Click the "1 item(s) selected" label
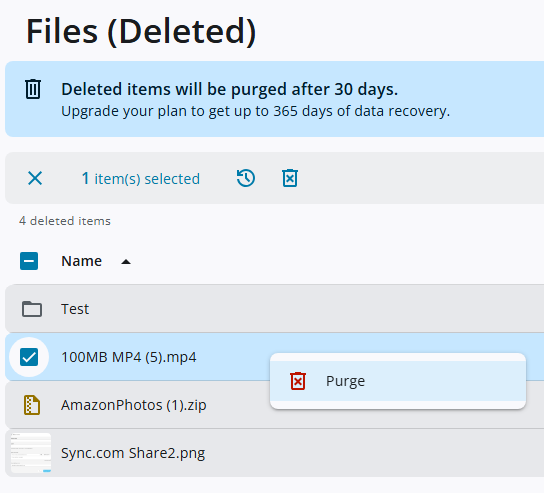The image size is (544, 493). click(141, 179)
